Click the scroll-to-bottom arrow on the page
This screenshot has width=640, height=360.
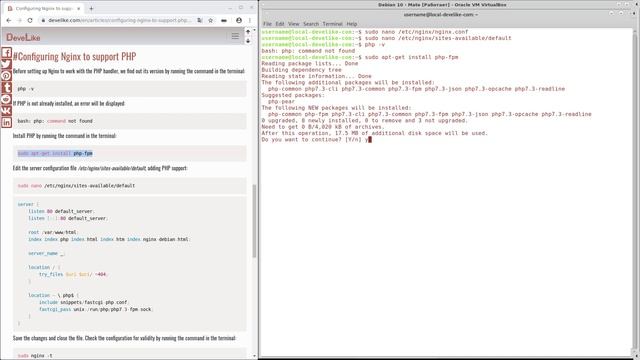click(x=248, y=41)
